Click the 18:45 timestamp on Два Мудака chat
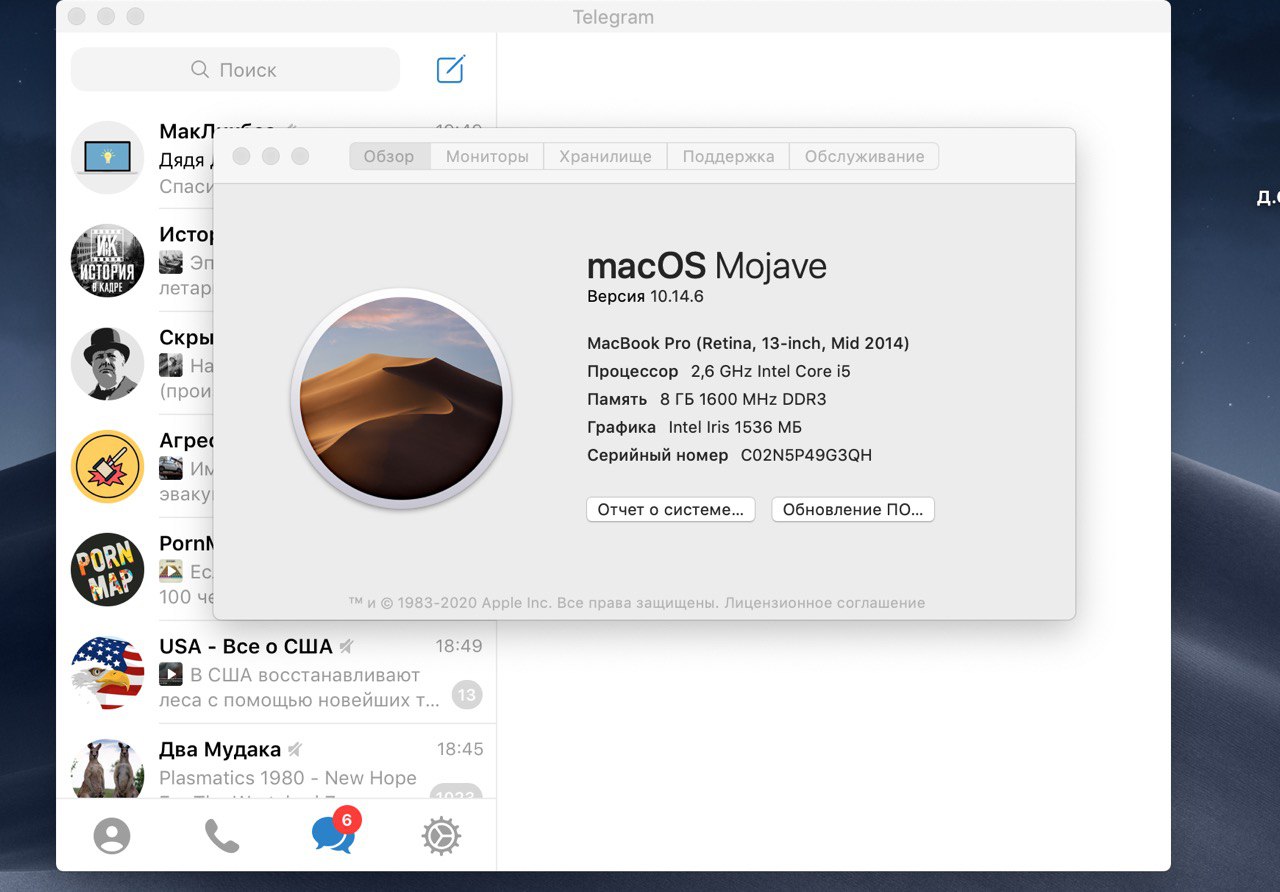 click(460, 749)
